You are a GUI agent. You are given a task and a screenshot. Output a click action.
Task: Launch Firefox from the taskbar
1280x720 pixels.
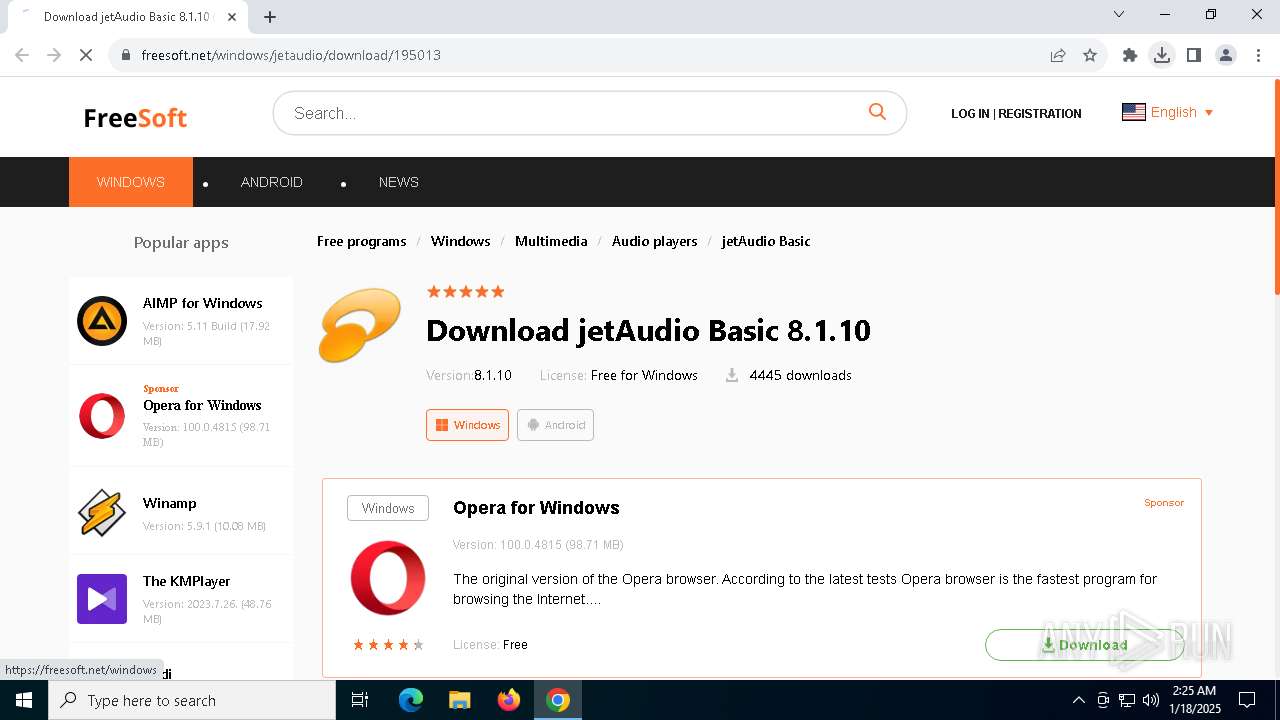[x=509, y=700]
